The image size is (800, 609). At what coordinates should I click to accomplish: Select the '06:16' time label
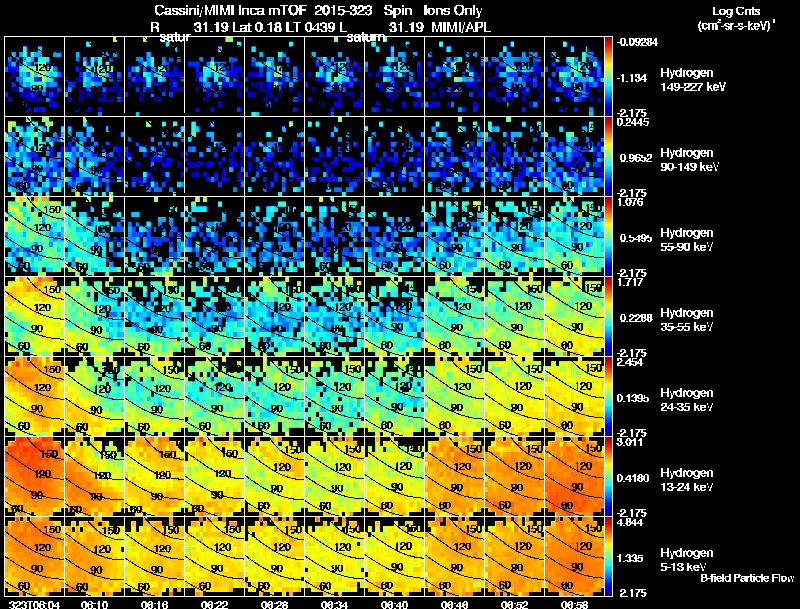click(x=154, y=604)
